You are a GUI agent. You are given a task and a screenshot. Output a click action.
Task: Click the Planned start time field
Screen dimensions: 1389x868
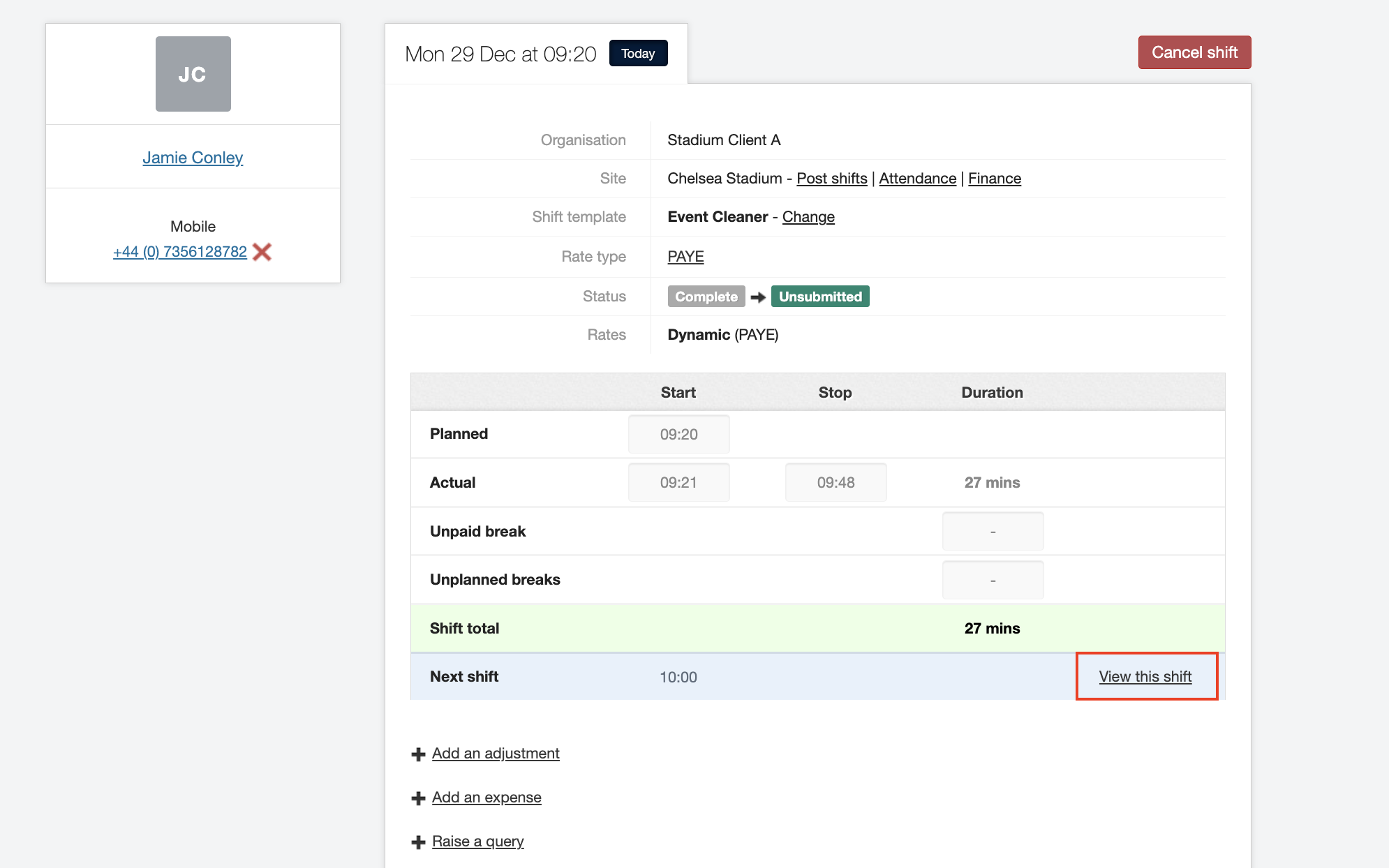(678, 434)
